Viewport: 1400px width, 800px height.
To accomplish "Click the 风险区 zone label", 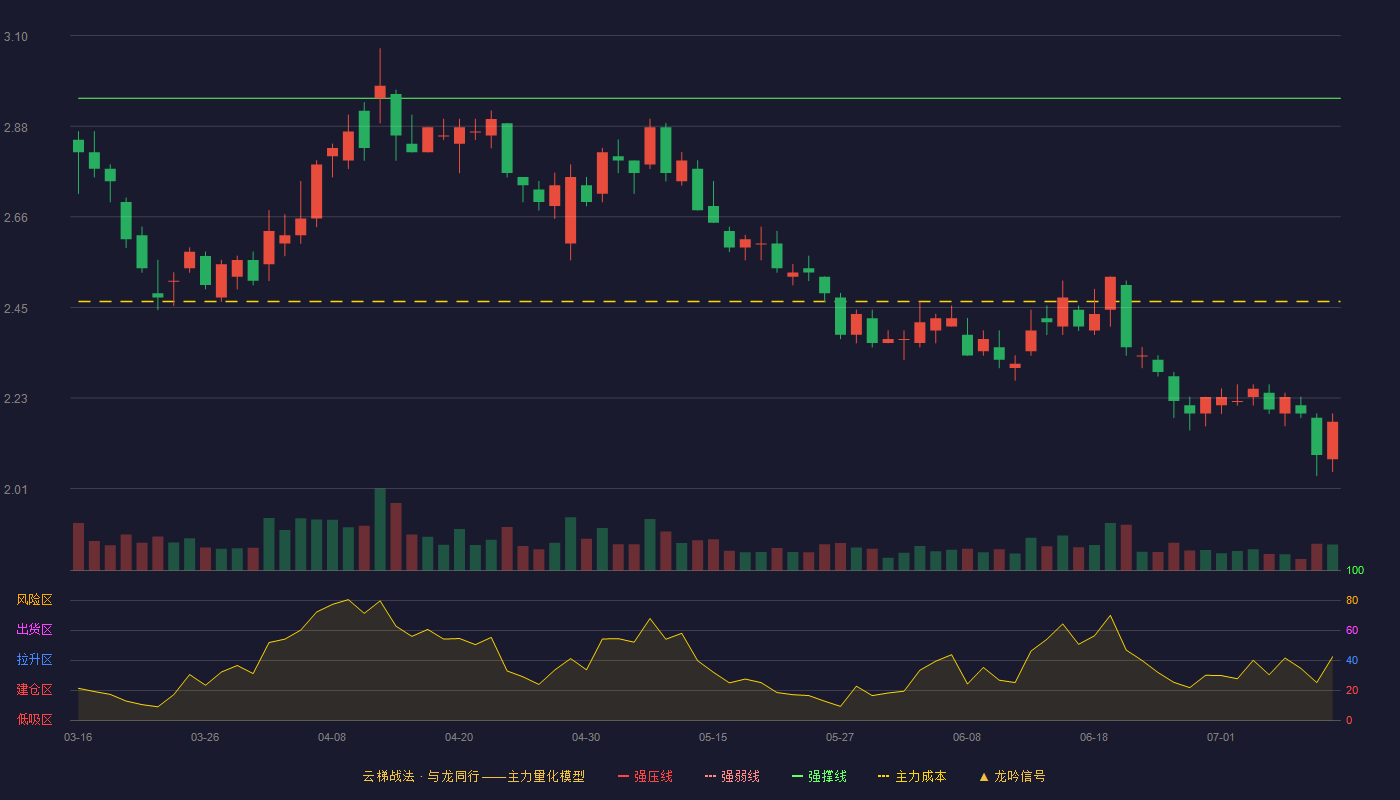I will (x=34, y=600).
